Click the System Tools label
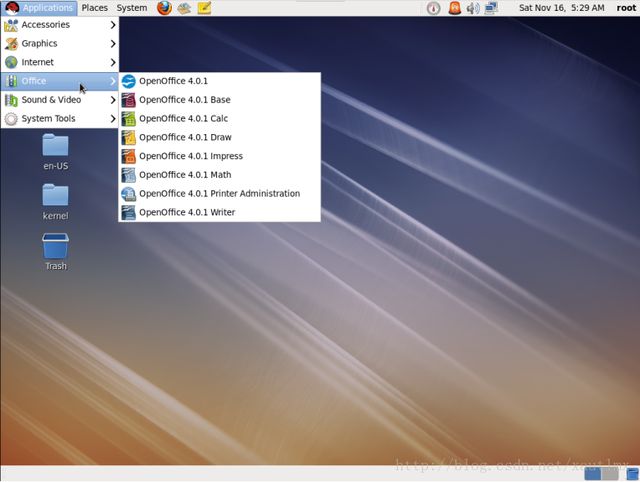 point(48,119)
